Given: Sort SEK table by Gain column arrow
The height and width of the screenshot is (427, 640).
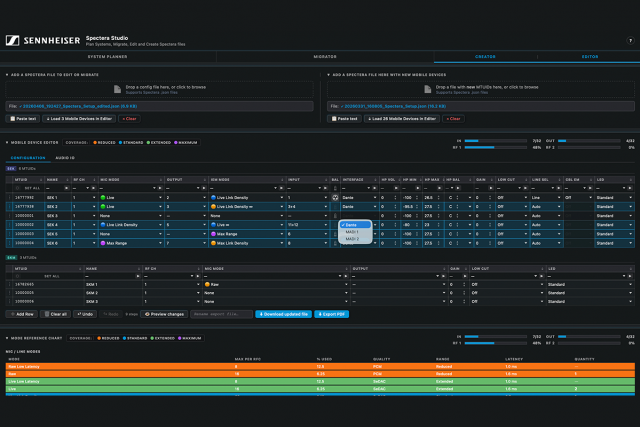Looking at the screenshot, I should point(493,180).
